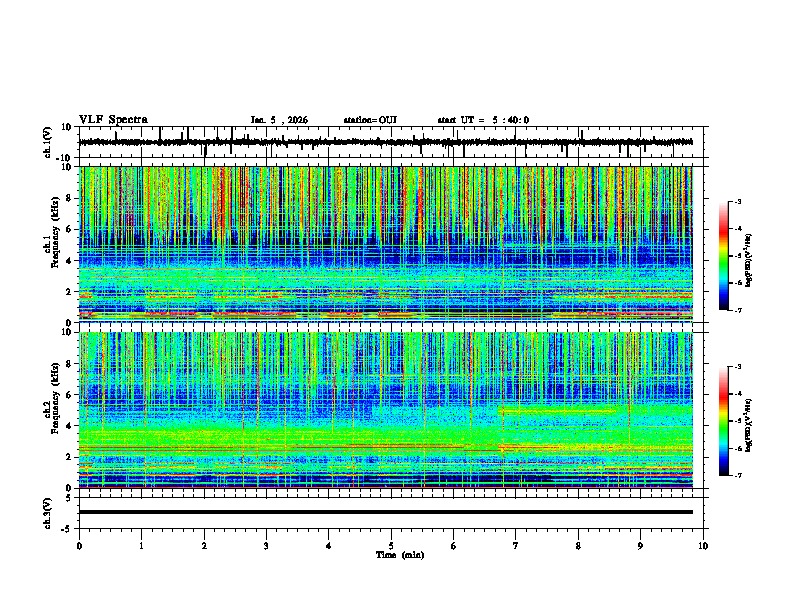
Task: Click the date text "Jan. 5, 2026"
Action: tap(279, 120)
